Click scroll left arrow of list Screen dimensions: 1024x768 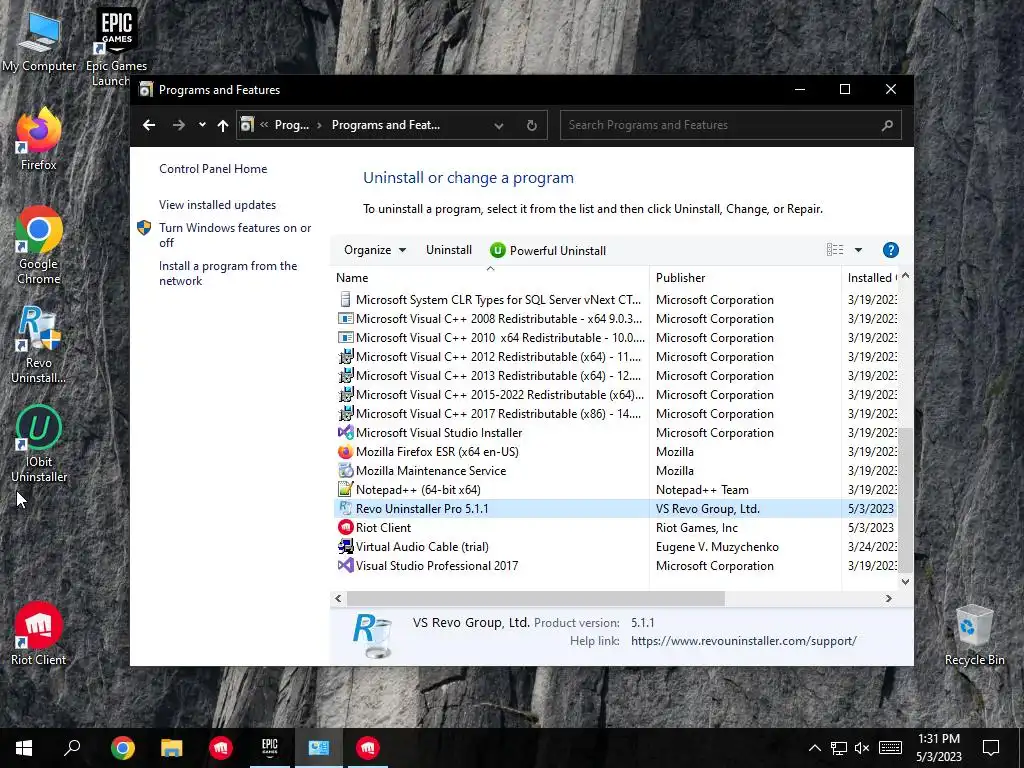coord(338,598)
